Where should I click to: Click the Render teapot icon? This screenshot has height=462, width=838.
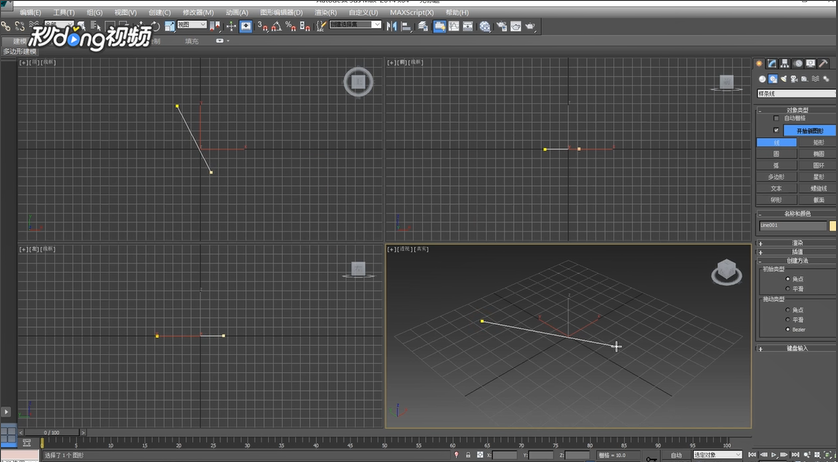tap(530, 26)
